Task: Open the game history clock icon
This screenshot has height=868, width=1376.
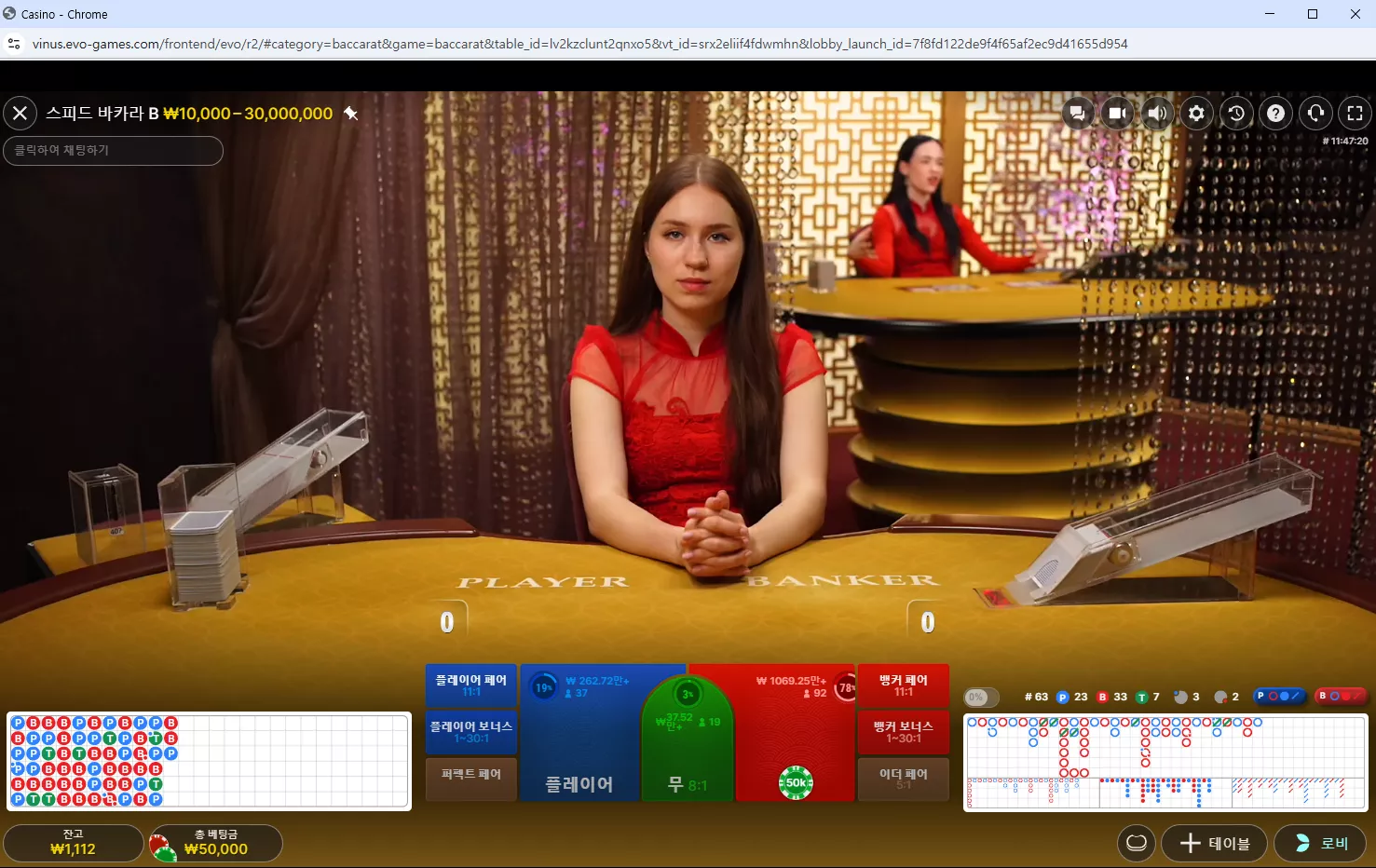Action: click(x=1236, y=114)
